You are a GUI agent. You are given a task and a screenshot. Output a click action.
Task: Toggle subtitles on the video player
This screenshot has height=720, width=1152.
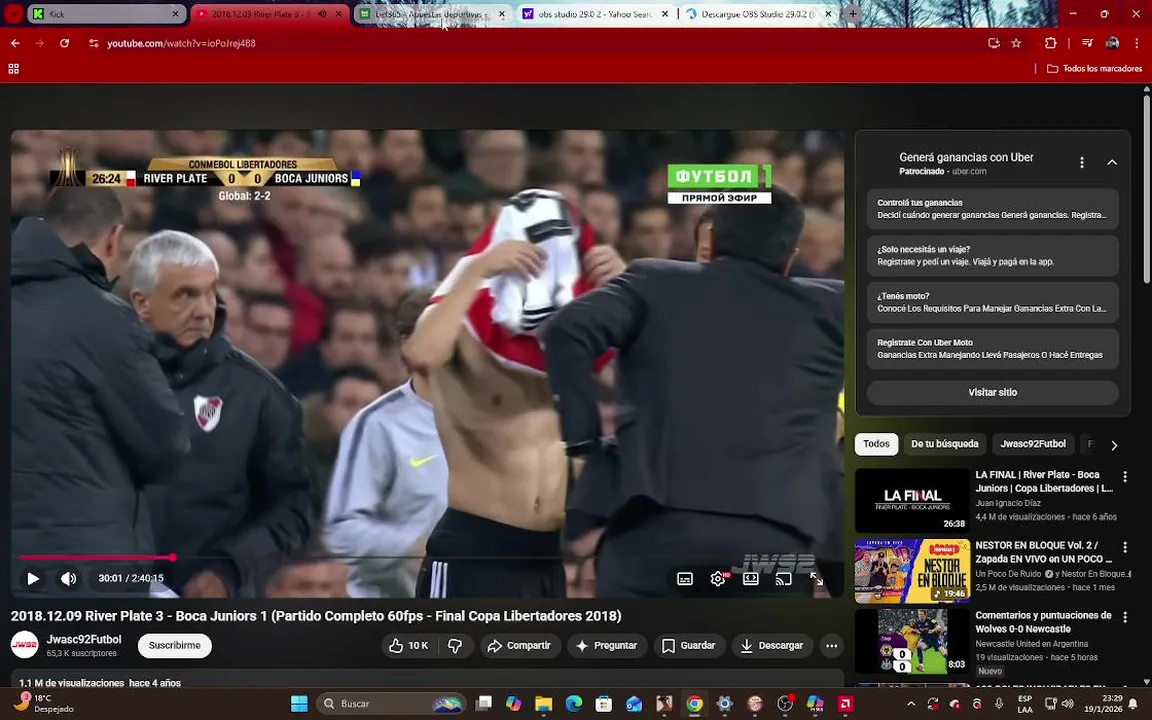[685, 579]
